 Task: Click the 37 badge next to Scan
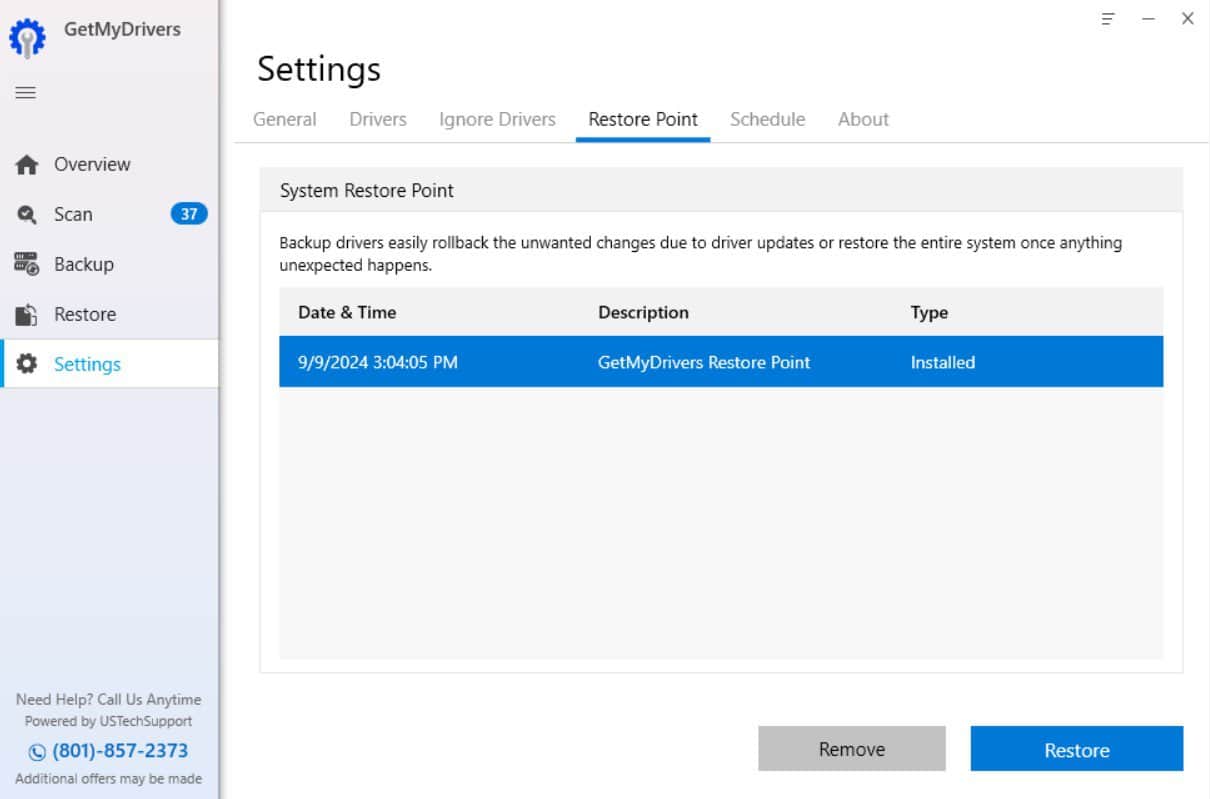(x=189, y=214)
